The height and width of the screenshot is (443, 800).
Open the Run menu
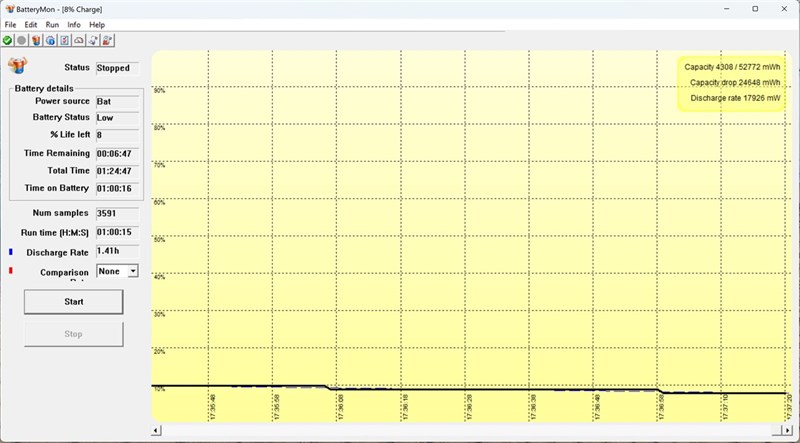52,24
